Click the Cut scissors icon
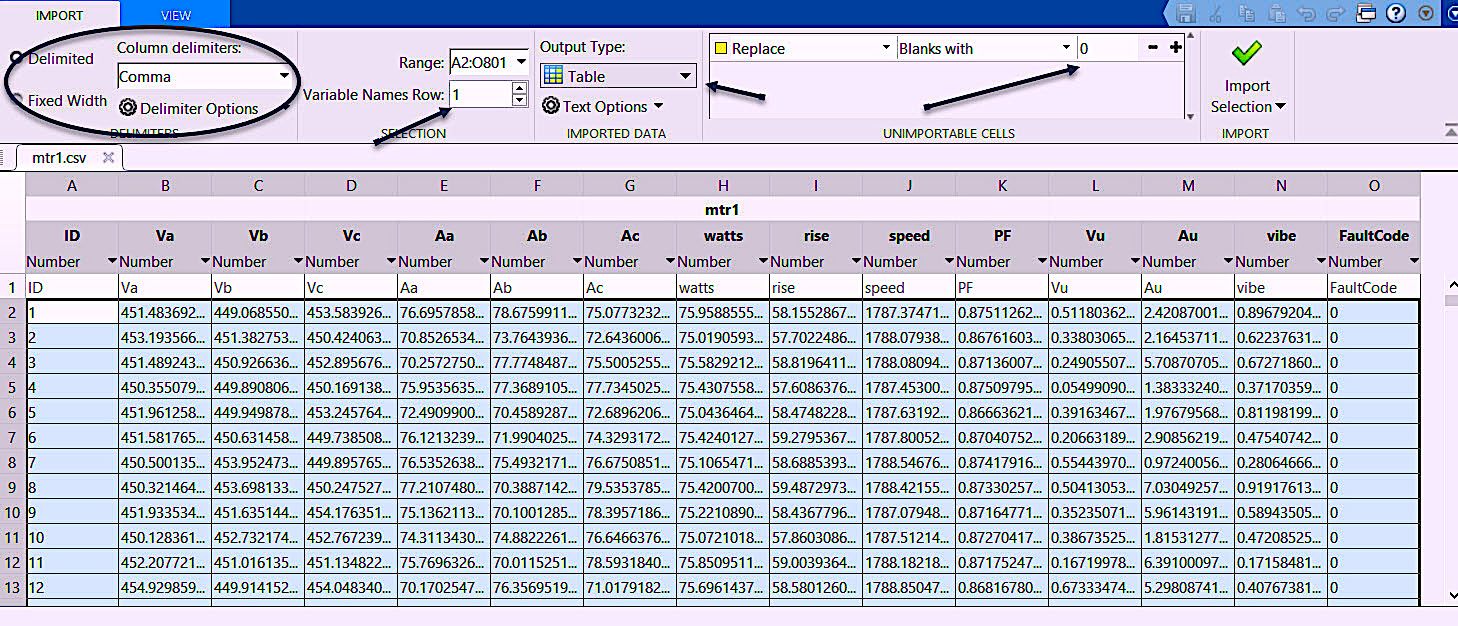Viewport: 1458px width, 626px height. pos(1217,13)
